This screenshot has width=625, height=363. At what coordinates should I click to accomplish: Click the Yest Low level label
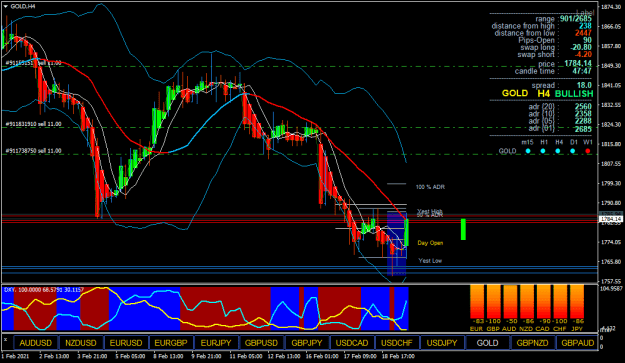click(430, 261)
